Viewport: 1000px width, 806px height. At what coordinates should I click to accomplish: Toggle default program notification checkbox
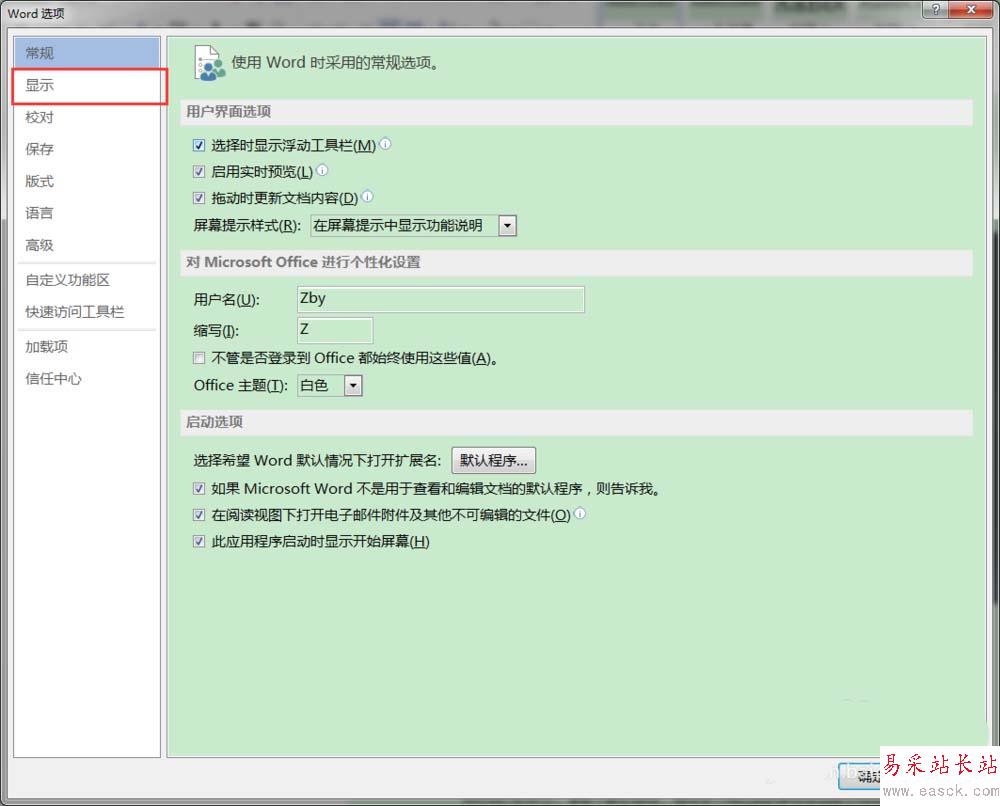coord(199,488)
